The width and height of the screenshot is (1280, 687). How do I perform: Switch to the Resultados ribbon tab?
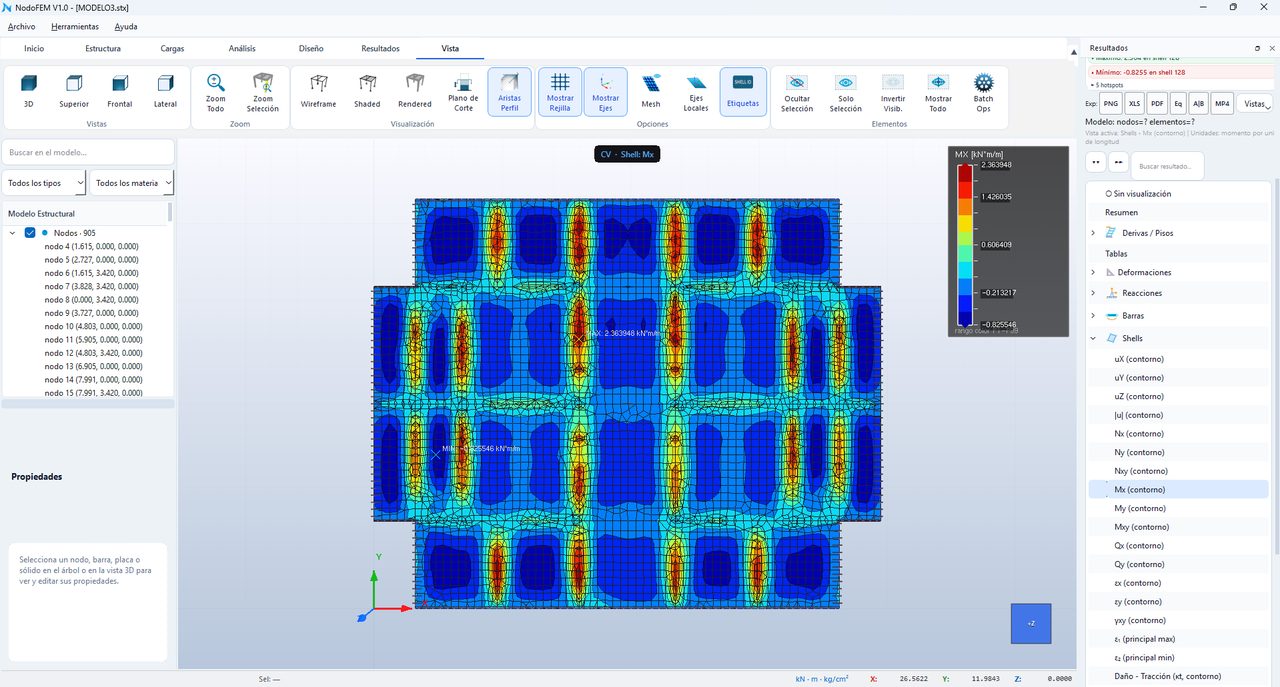point(380,48)
